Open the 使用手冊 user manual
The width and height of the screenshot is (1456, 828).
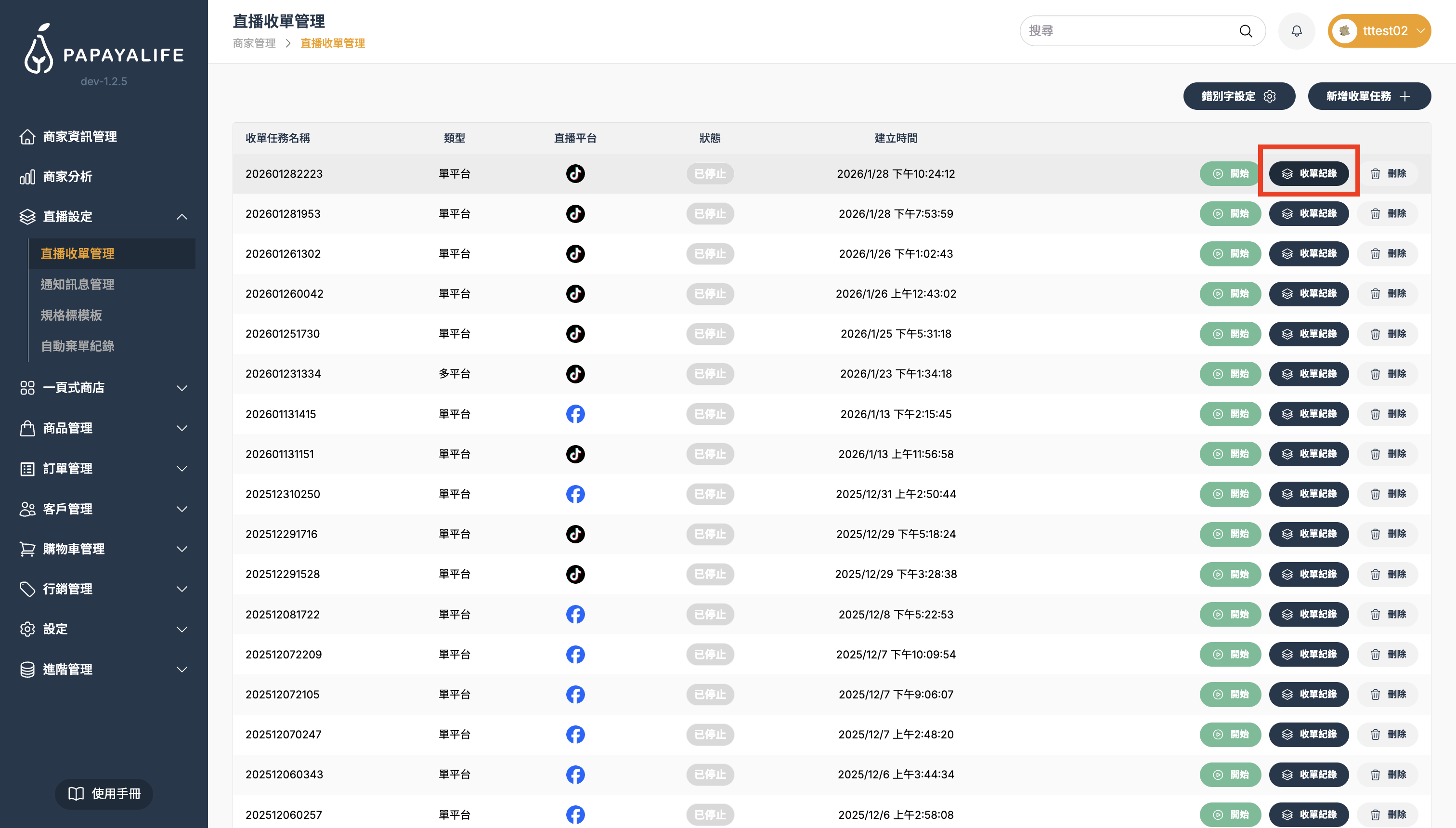coord(104,793)
